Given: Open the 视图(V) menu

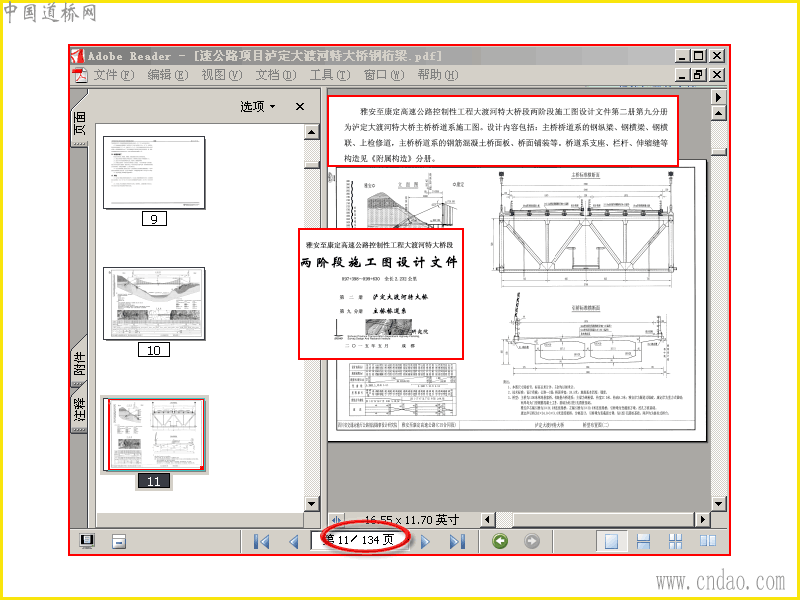Looking at the screenshot, I should coord(222,75).
